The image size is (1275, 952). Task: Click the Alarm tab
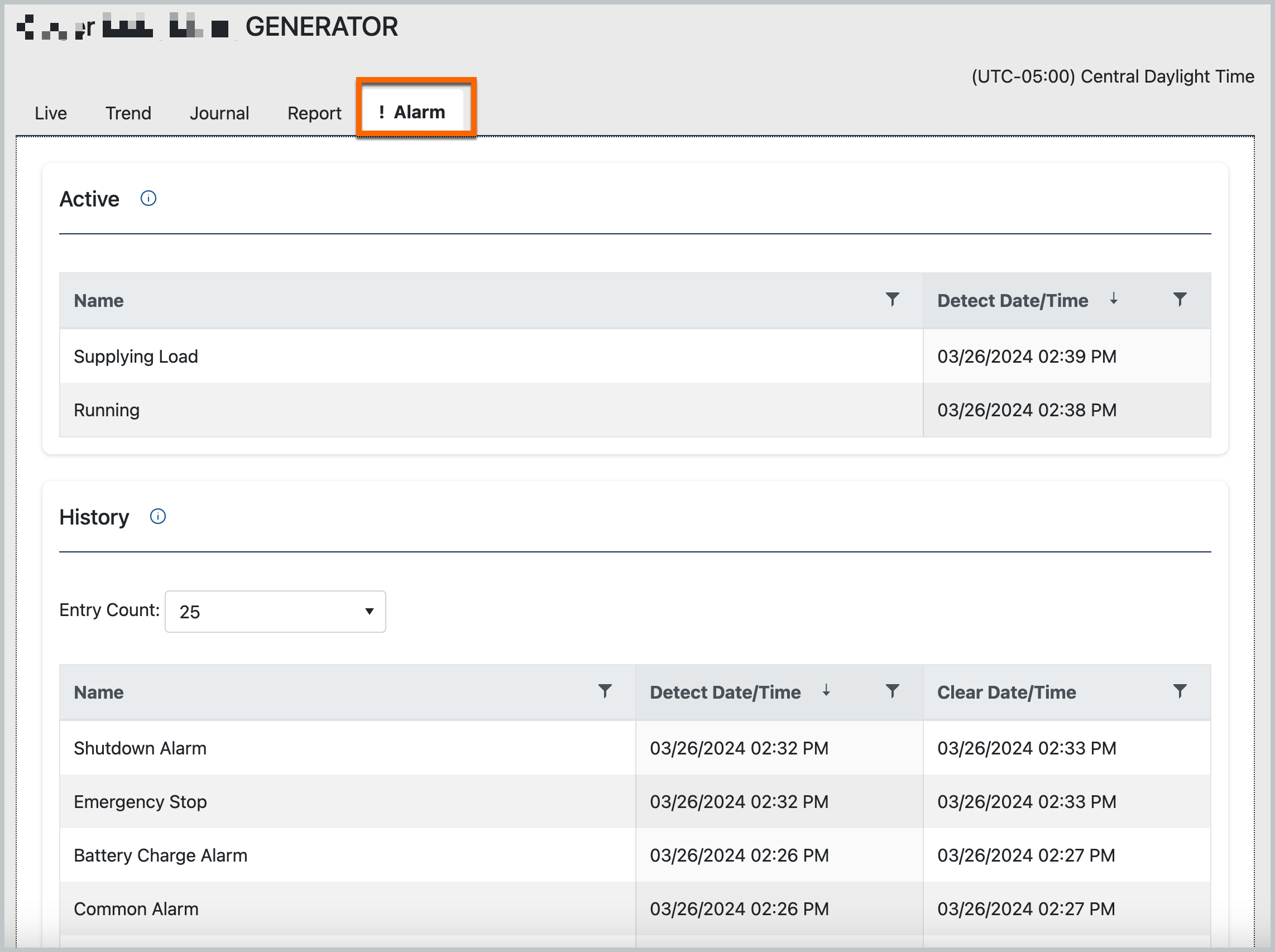[413, 112]
